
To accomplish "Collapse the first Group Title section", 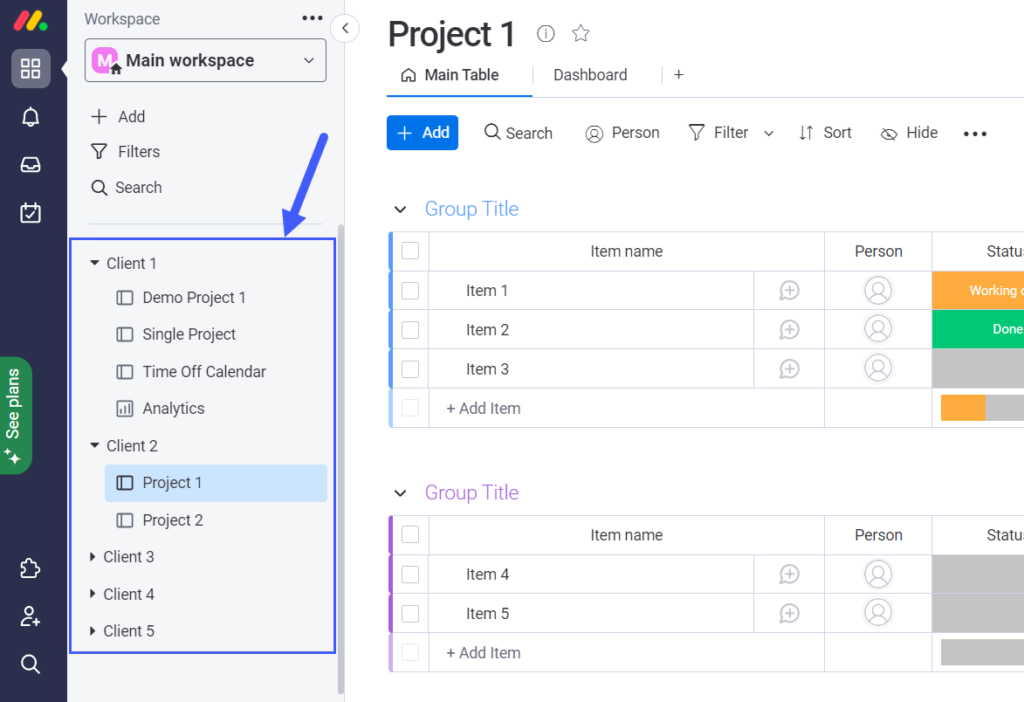I will 400,209.
